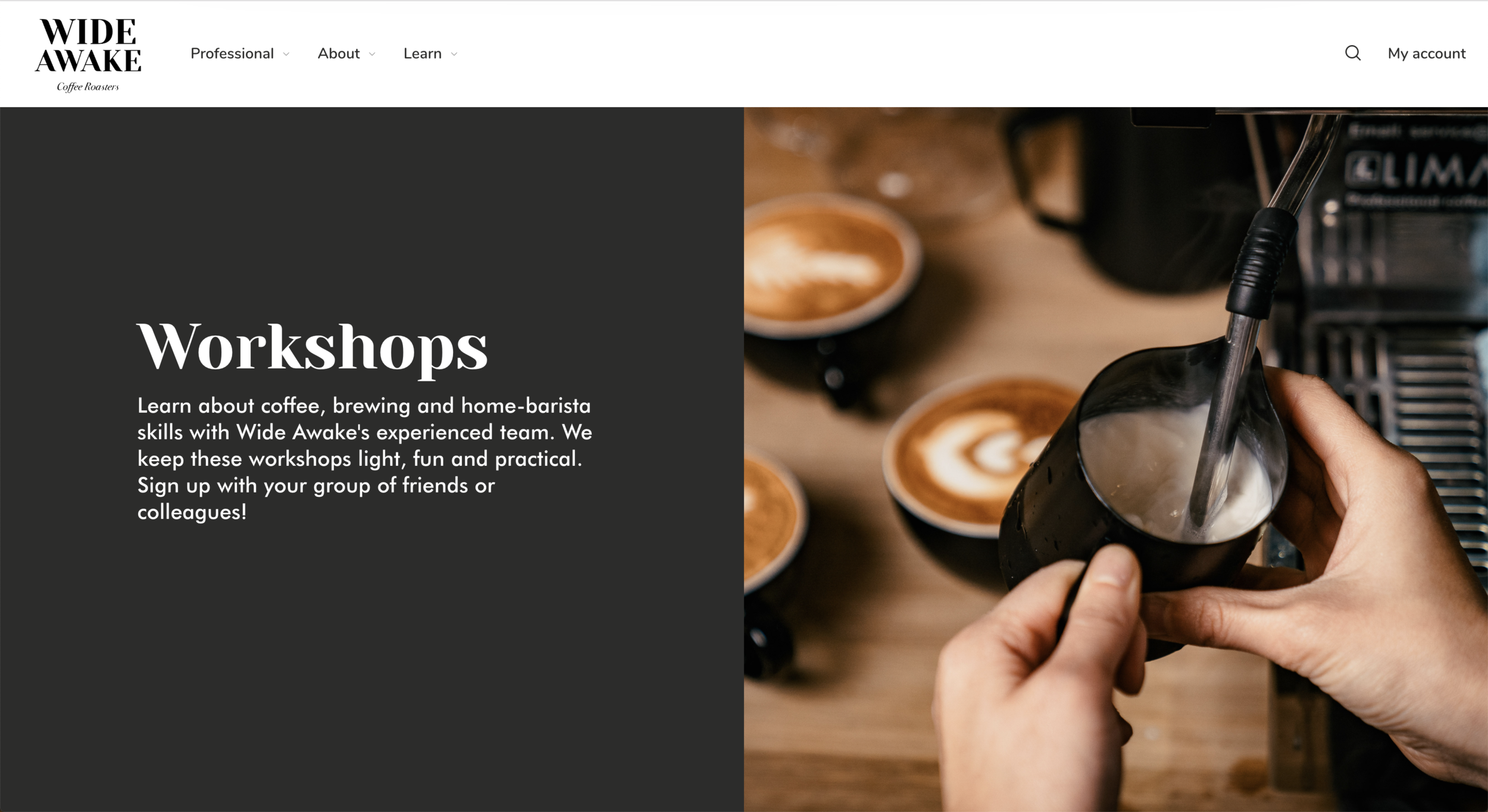Click the workshop description paragraph
The width and height of the screenshot is (1488, 812).
[364, 458]
